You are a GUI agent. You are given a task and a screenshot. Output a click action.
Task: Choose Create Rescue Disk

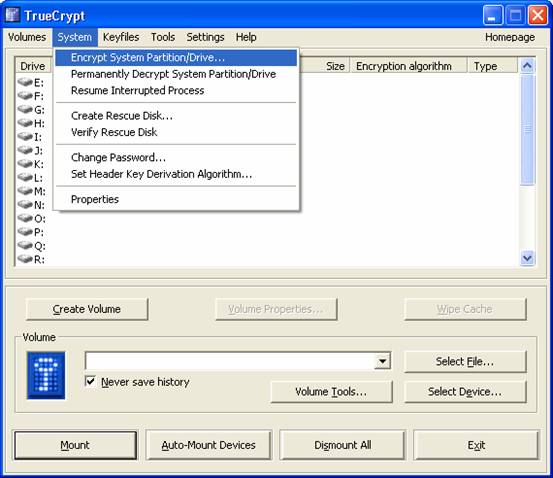(176, 116)
